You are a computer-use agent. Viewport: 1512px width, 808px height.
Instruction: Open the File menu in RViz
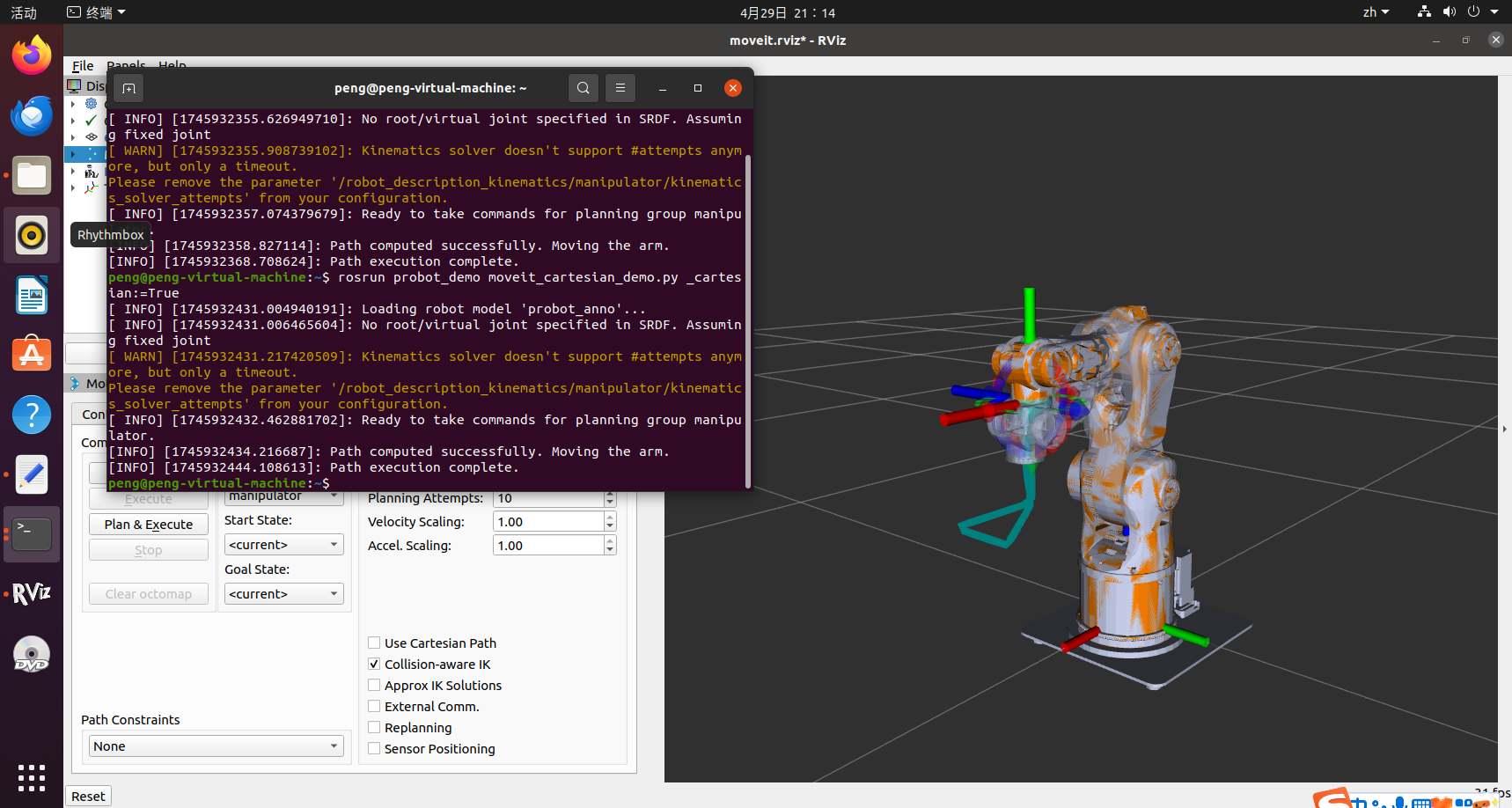[x=83, y=66]
